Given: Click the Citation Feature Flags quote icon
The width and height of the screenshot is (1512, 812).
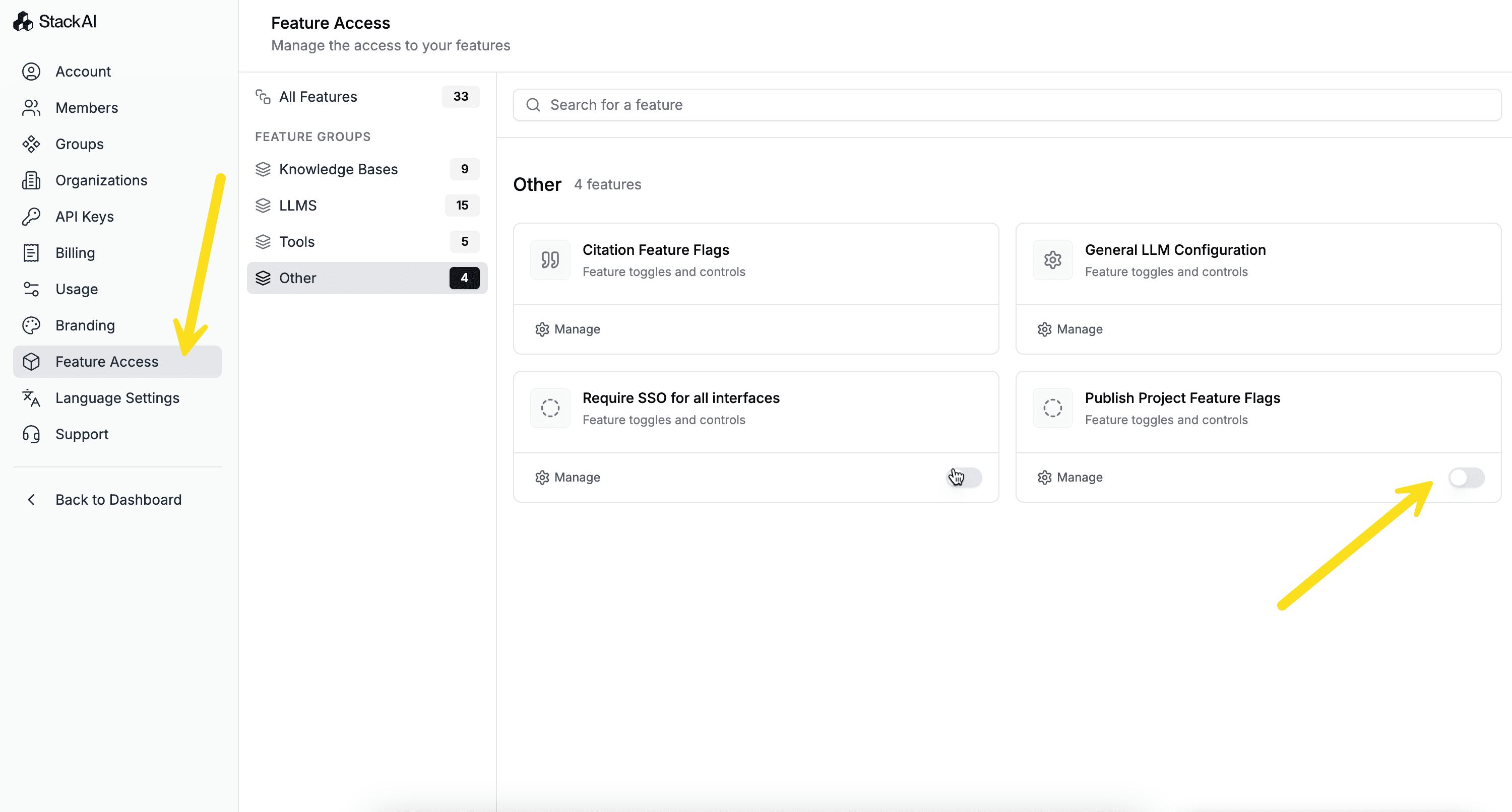Looking at the screenshot, I should click(x=550, y=260).
